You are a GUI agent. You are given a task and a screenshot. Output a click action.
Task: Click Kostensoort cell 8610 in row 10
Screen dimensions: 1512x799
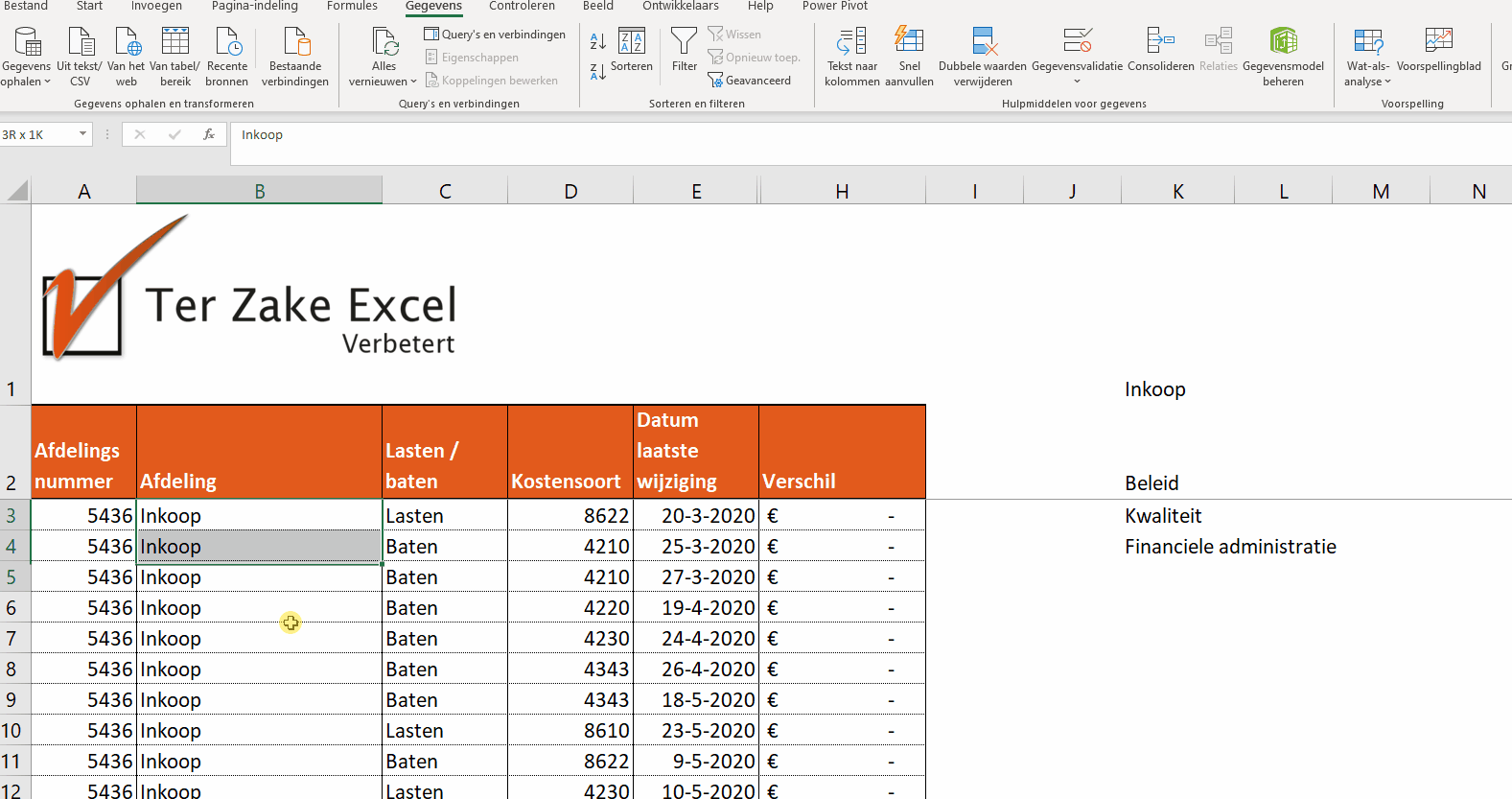pos(570,731)
